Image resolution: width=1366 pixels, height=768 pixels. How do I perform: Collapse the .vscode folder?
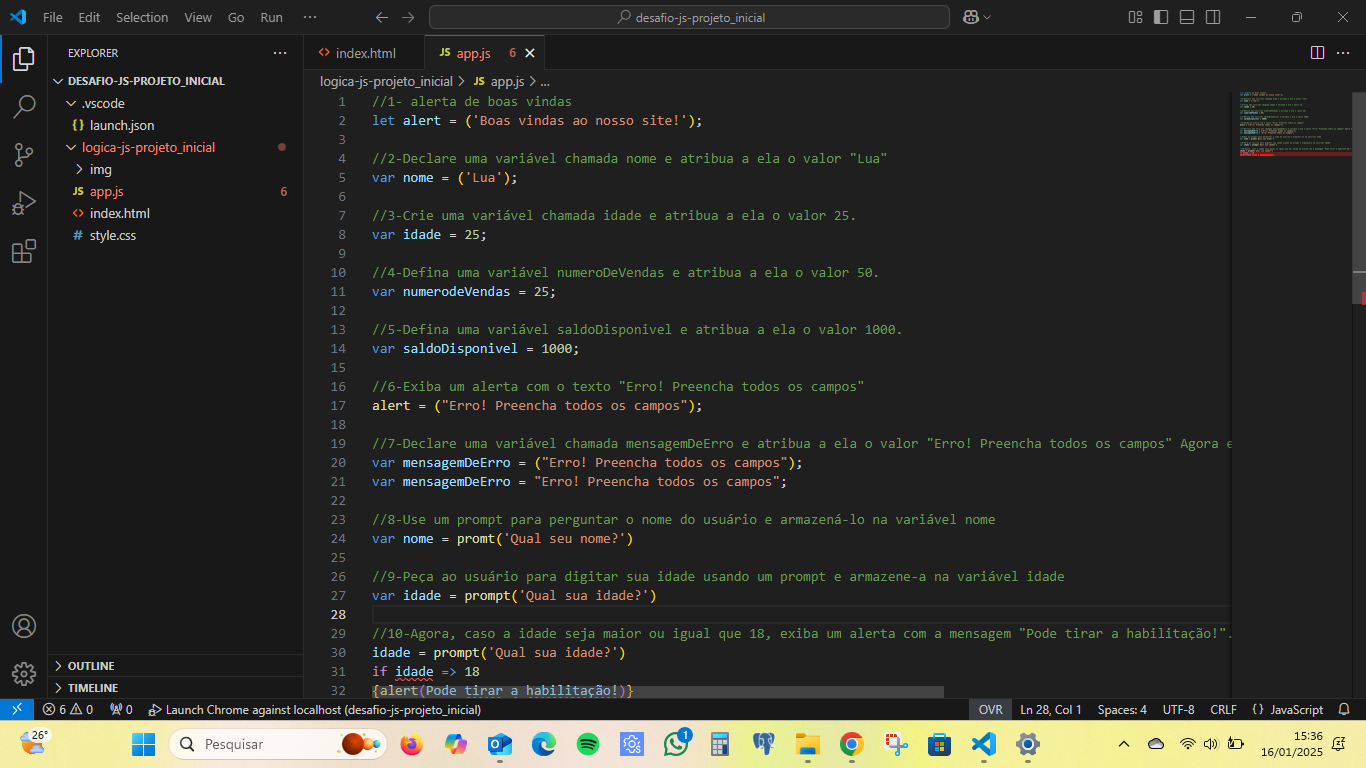[102, 103]
